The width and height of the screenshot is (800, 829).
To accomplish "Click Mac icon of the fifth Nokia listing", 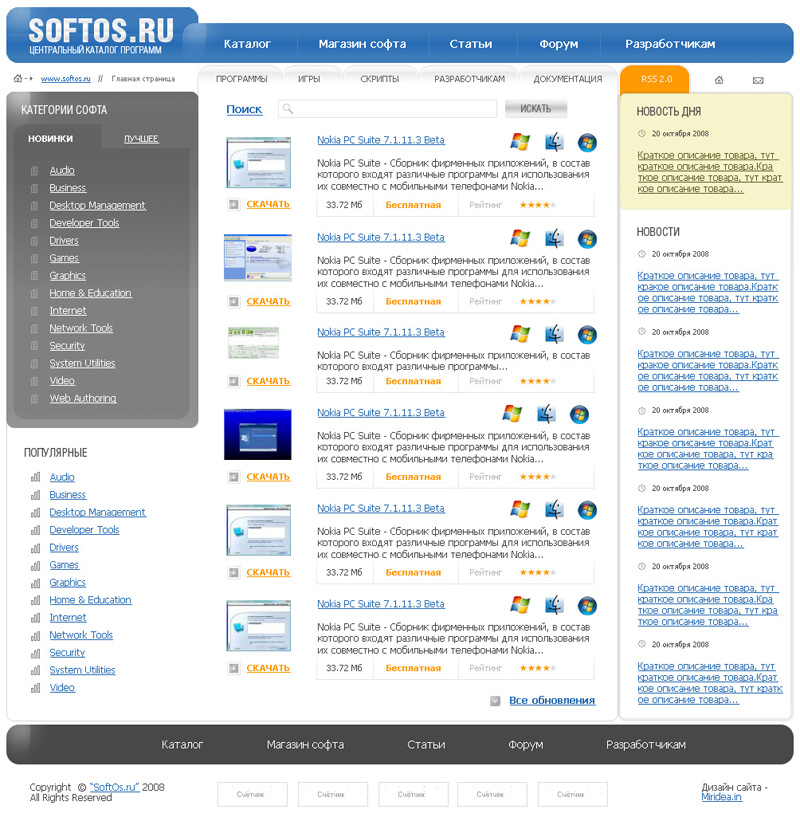I will (554, 510).
